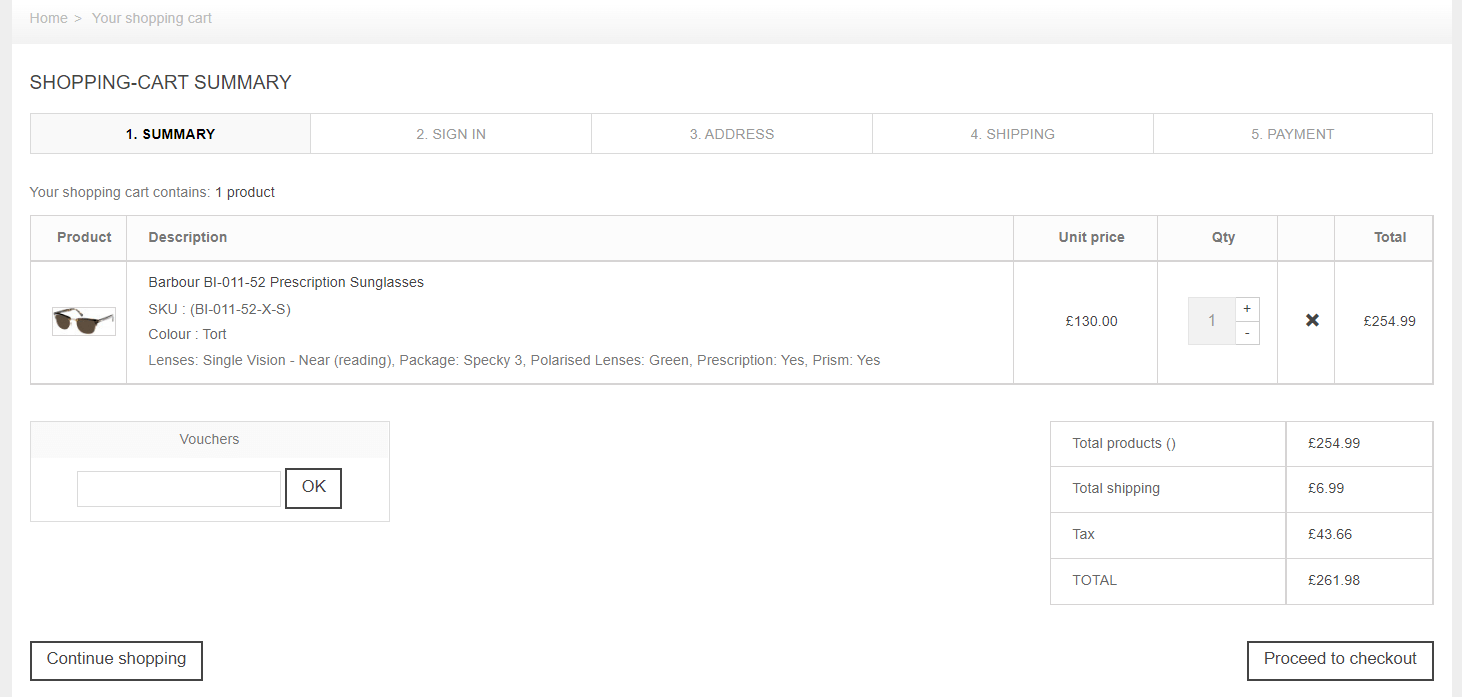This screenshot has height=697, width=1462.
Task: Open Barbour BI-011-52 Prescription Sunglasses product link
Action: click(x=286, y=282)
